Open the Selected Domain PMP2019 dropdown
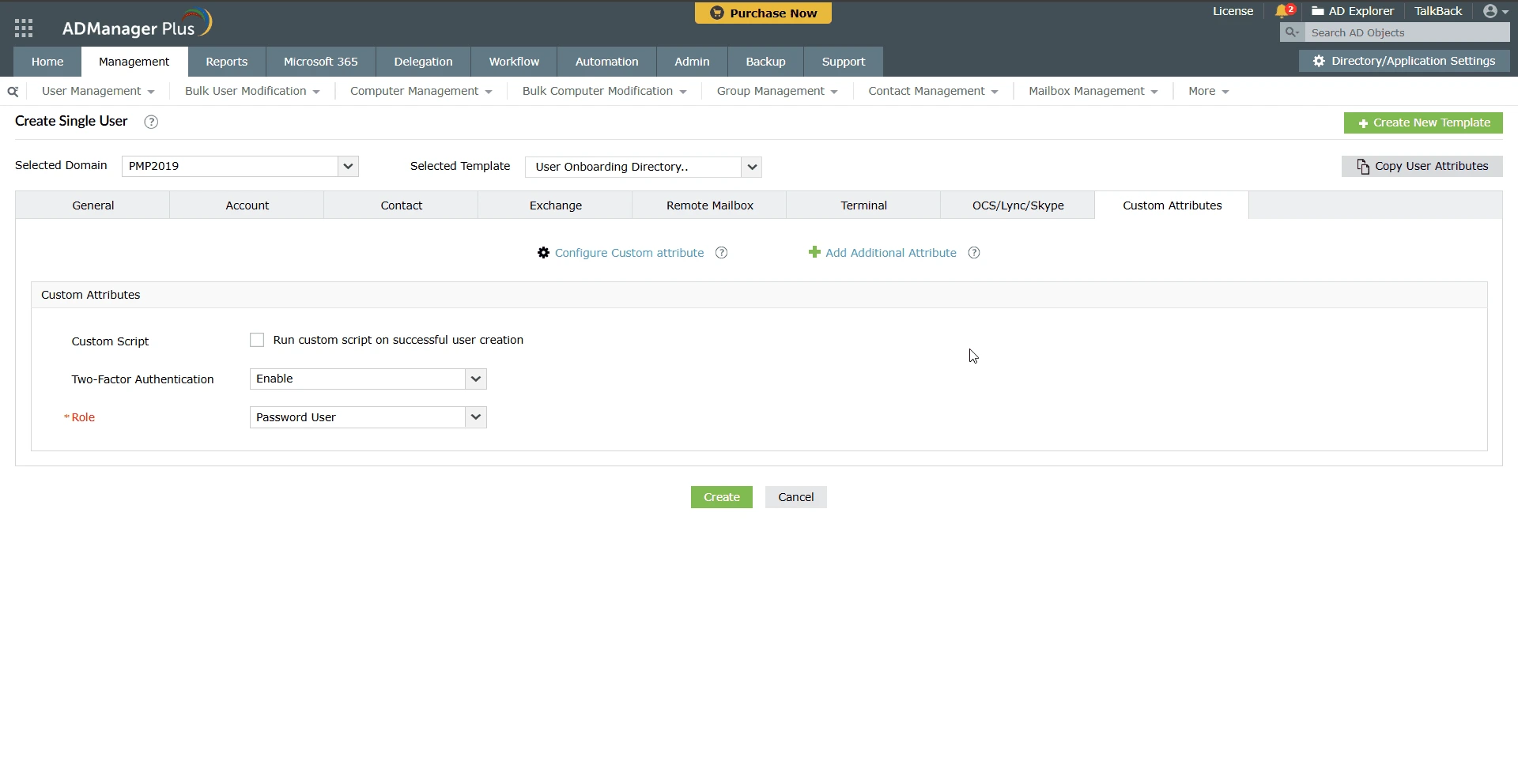 point(348,167)
